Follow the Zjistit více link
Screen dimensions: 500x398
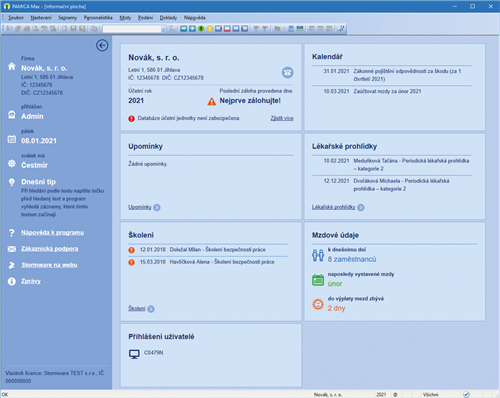pos(282,118)
